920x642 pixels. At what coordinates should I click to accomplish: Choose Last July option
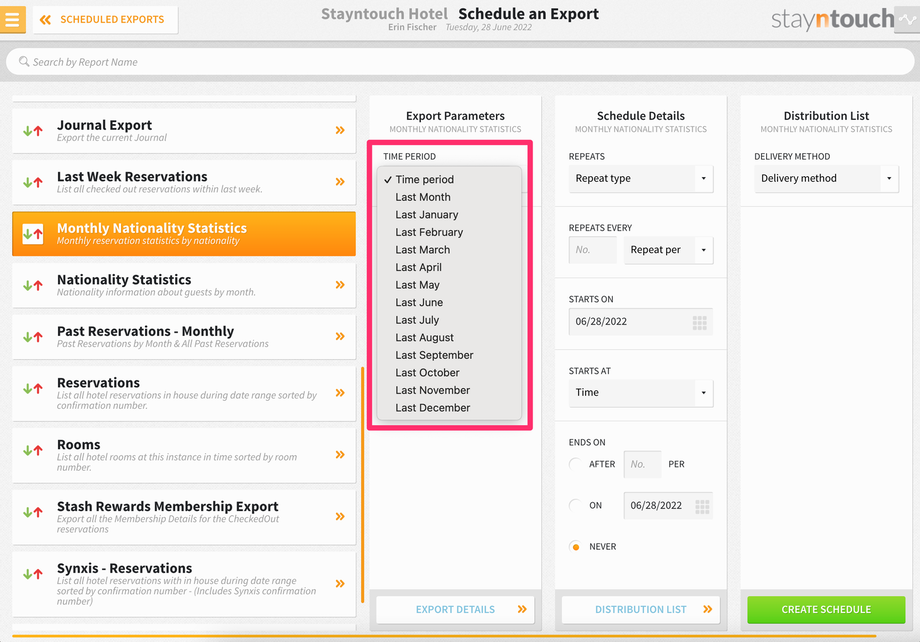pyautogui.click(x=449, y=320)
